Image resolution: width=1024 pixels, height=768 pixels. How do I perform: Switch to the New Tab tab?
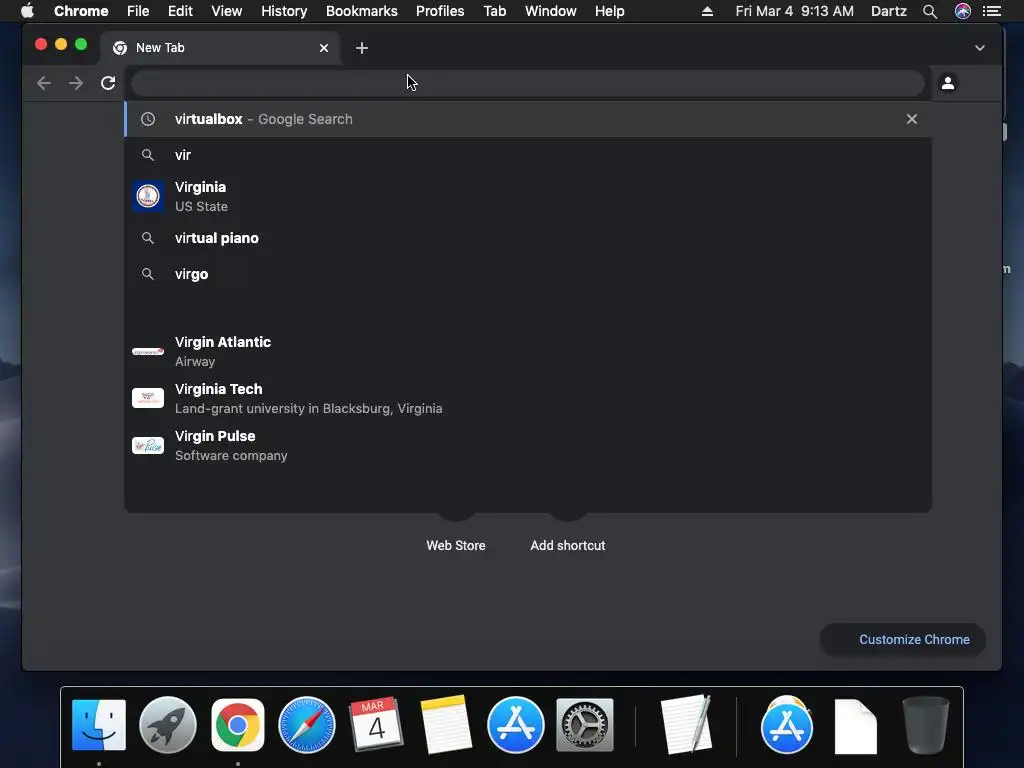click(x=220, y=48)
